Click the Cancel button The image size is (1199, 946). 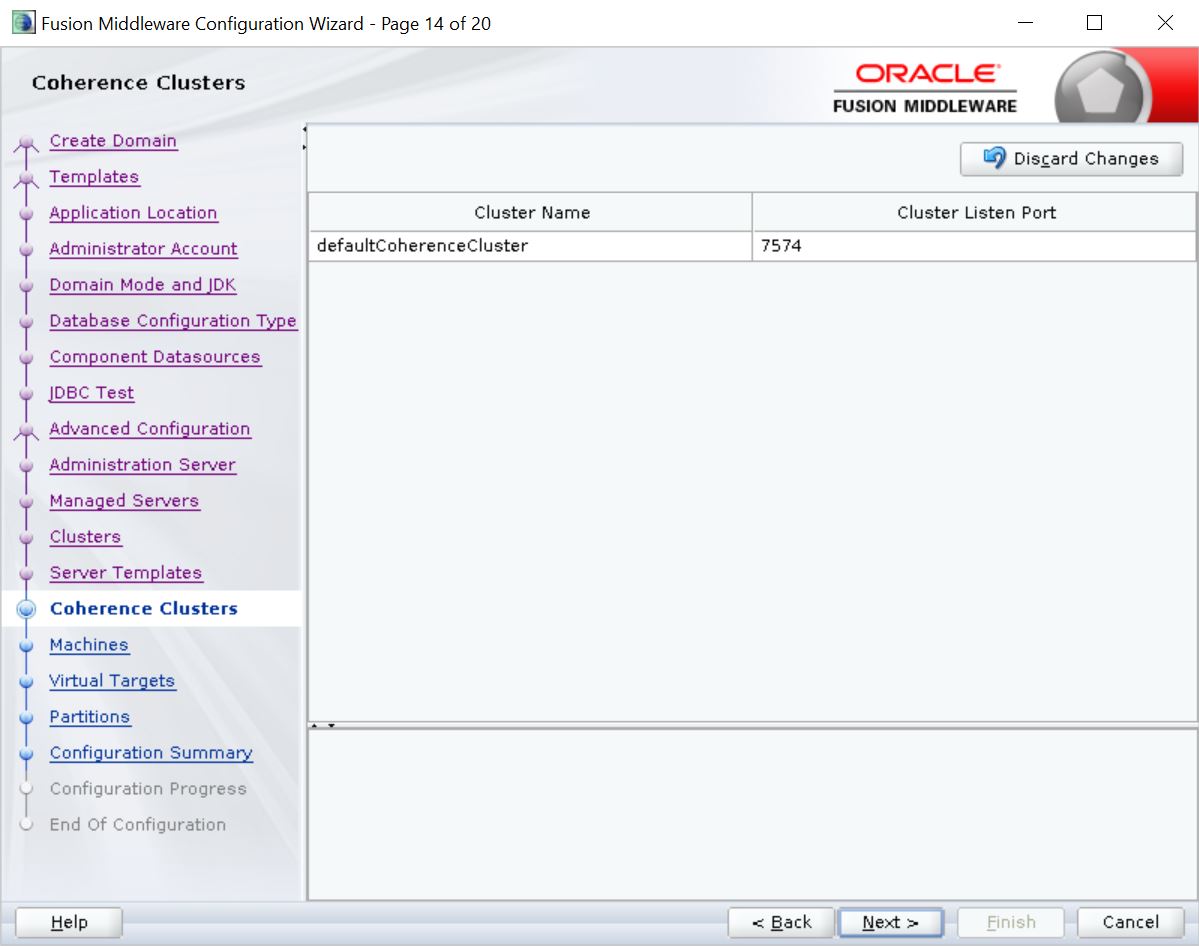tap(1130, 922)
